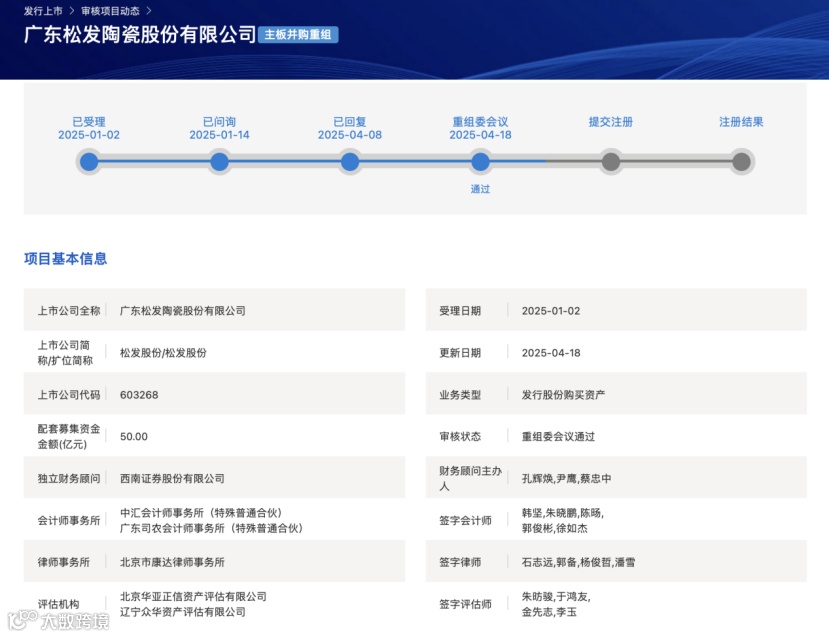Select 广东司农会计师事务所（特殊普通合伙） entry
The width and height of the screenshot is (829, 637).
point(214,528)
